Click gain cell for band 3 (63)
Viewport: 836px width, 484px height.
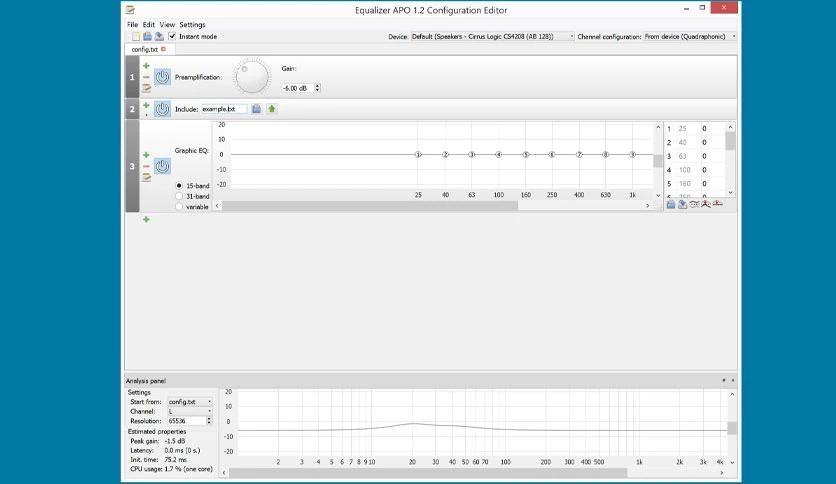coord(704,156)
